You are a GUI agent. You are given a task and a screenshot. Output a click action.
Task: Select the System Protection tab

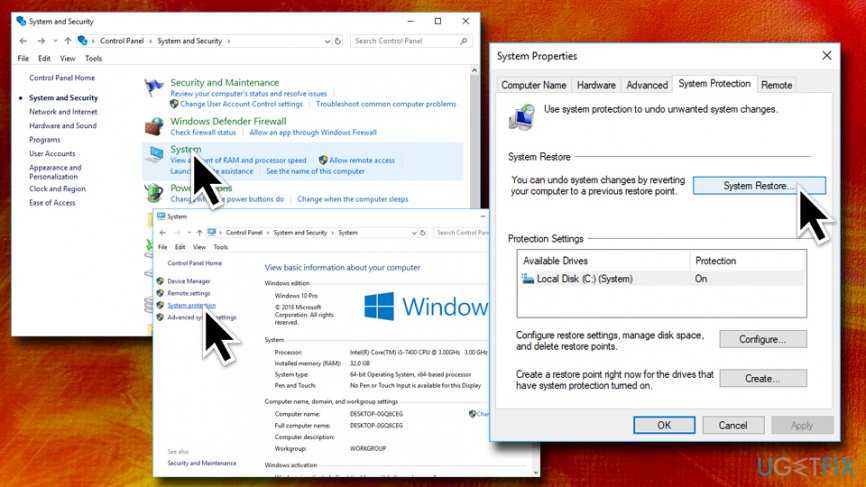coord(714,83)
